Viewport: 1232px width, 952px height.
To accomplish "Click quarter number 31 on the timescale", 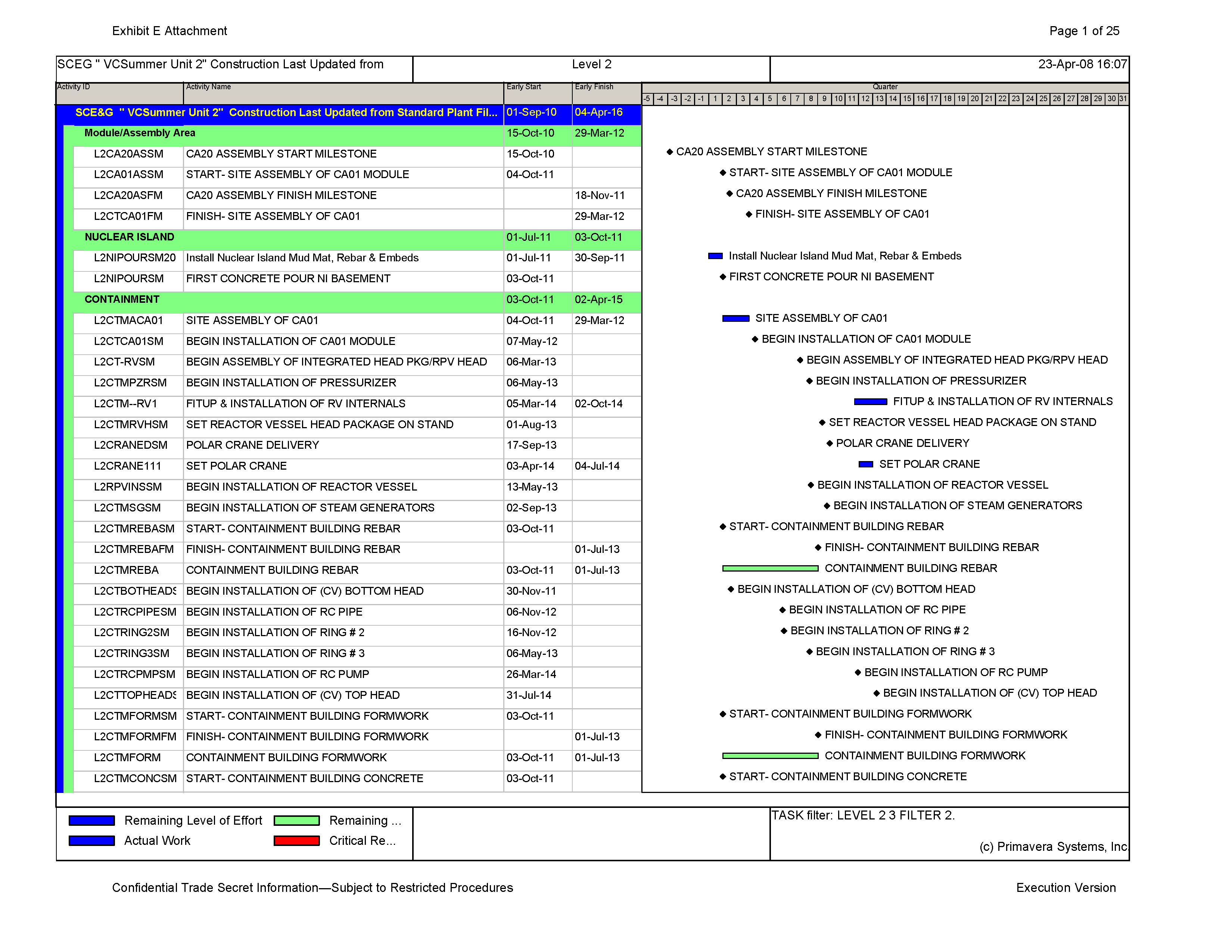I will tap(1123, 99).
